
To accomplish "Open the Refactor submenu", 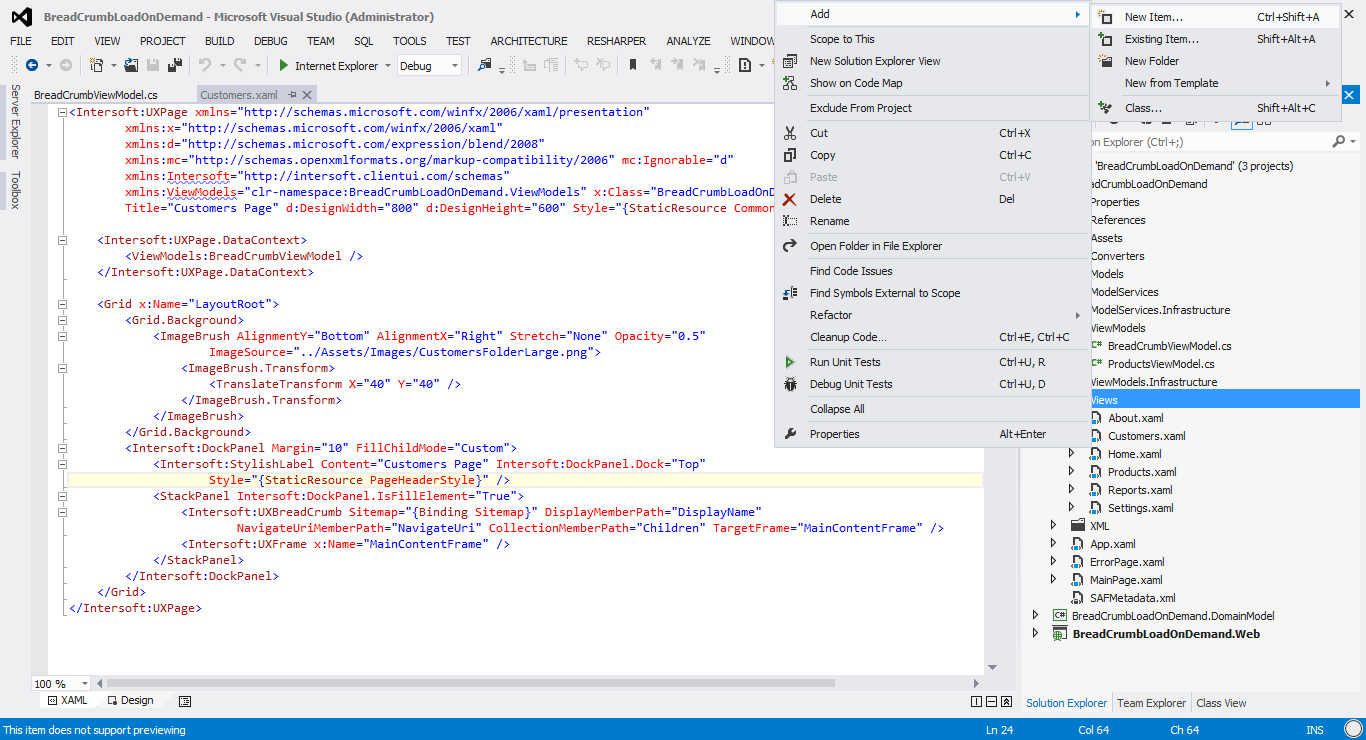I will pos(932,315).
